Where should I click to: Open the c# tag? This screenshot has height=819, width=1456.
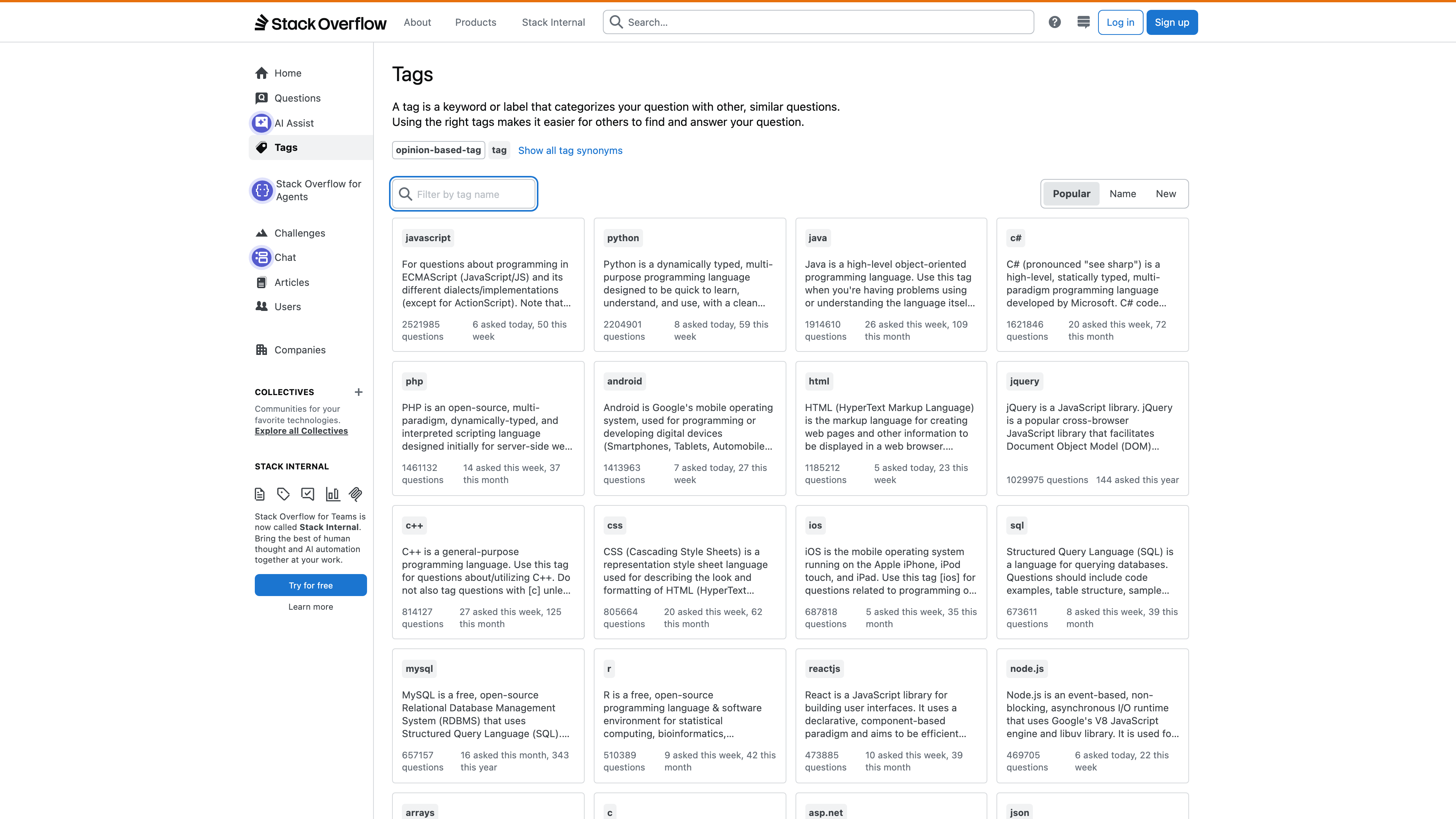[x=1016, y=238]
